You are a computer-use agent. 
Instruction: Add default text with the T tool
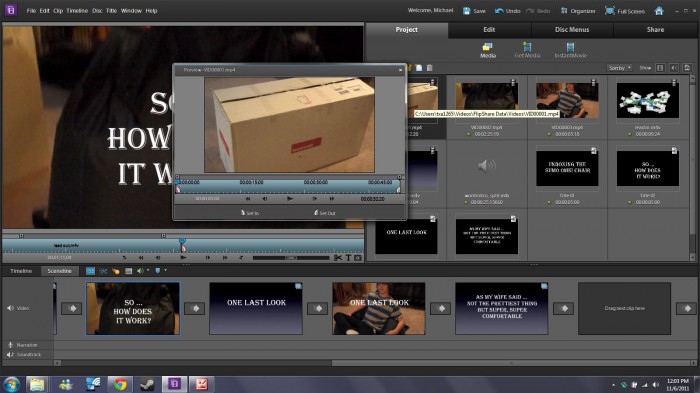pos(348,258)
